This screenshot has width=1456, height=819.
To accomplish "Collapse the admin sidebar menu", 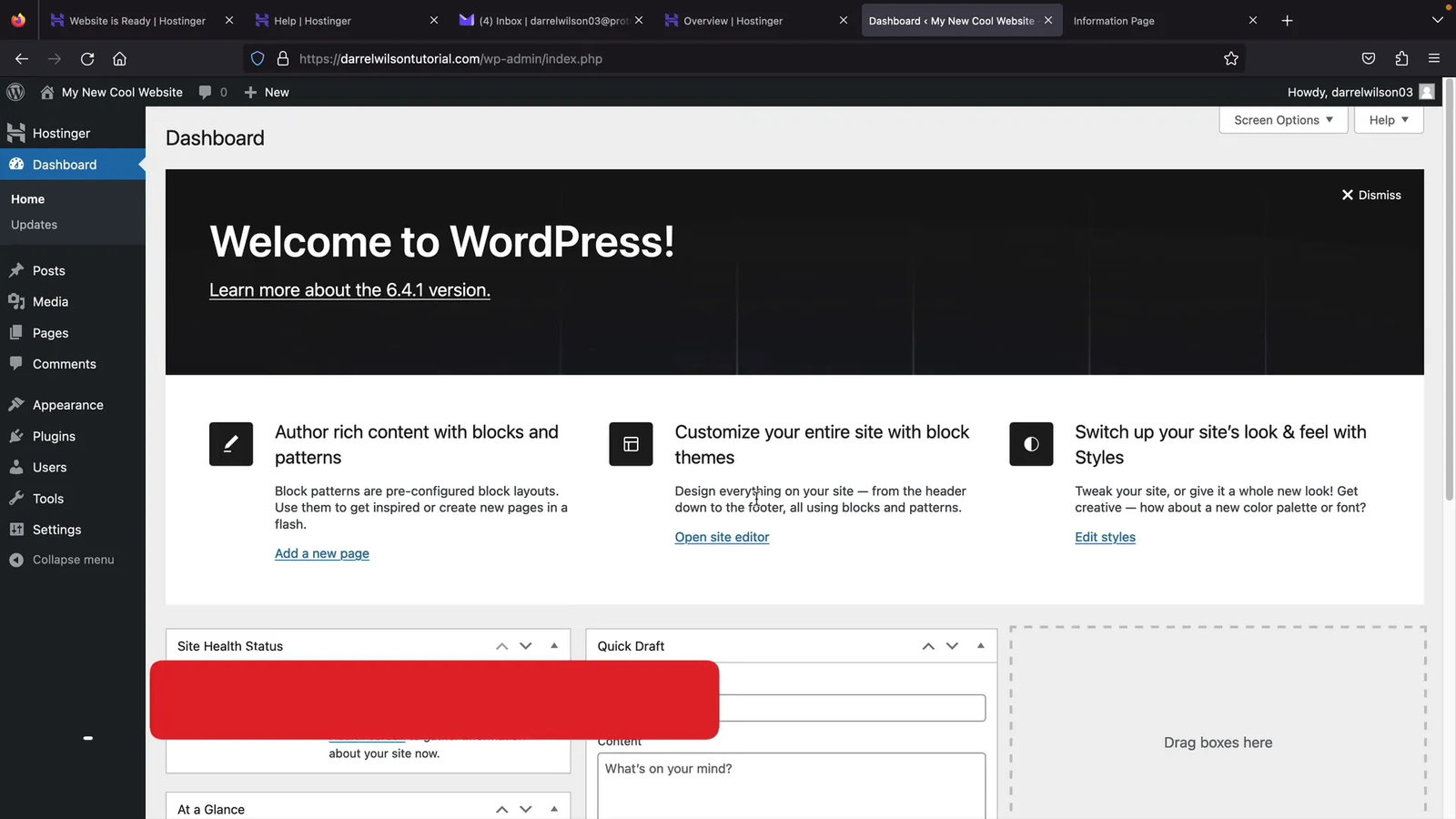I will coord(73,560).
